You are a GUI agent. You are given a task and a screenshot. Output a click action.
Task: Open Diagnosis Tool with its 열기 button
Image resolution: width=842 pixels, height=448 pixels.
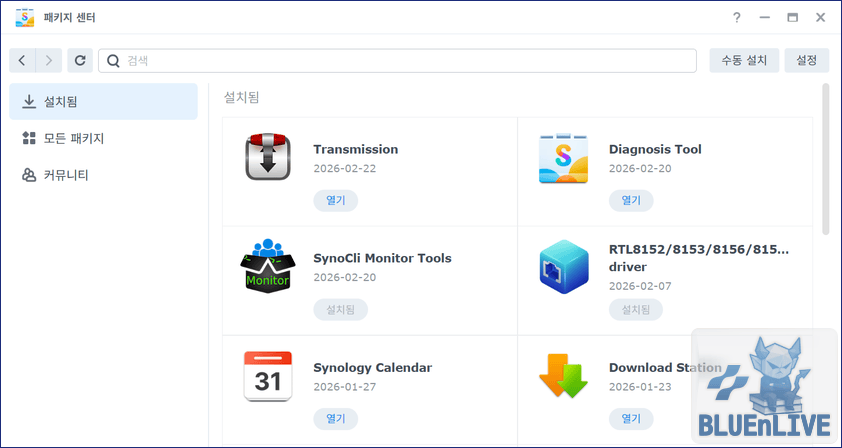(x=631, y=200)
